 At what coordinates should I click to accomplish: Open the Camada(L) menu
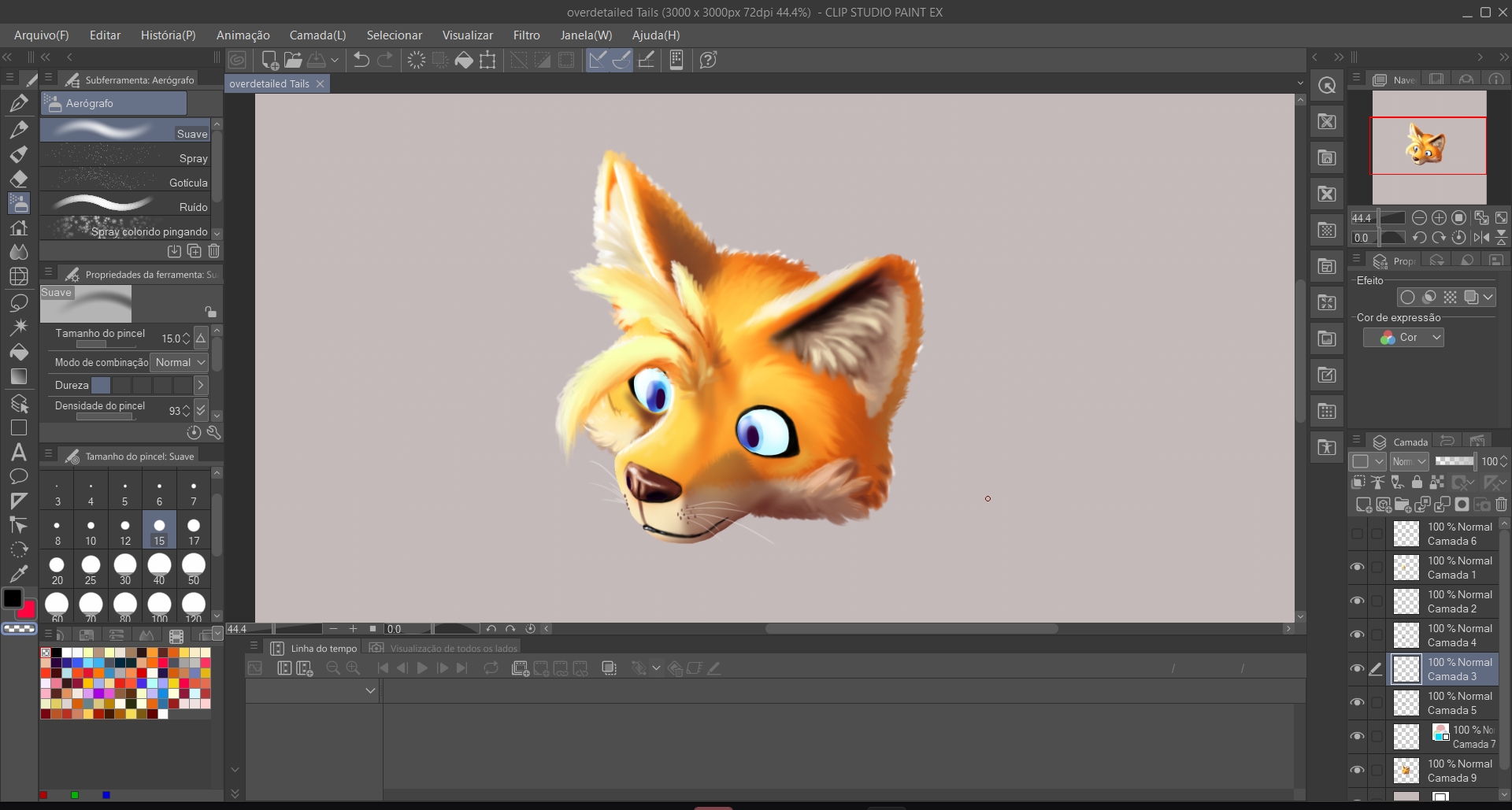tap(317, 35)
